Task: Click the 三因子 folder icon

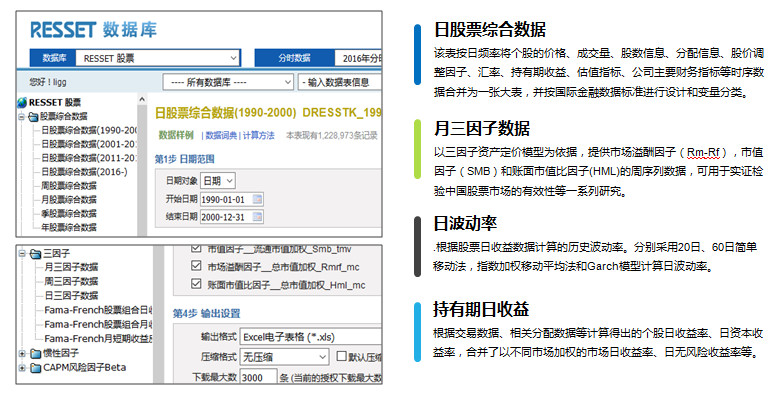Action: click(35, 254)
